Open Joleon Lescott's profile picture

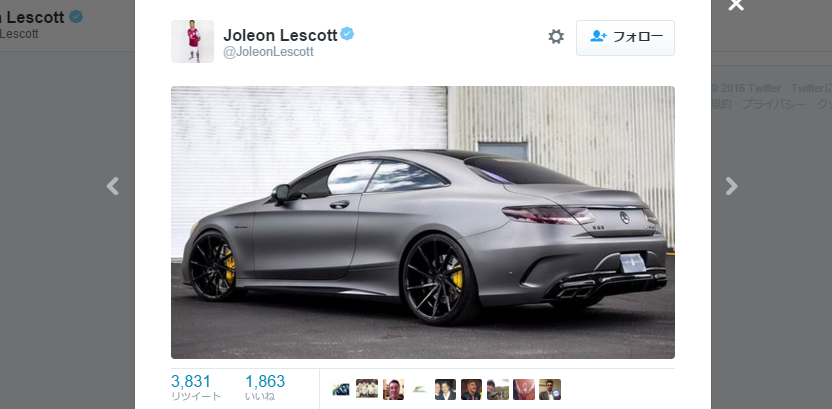click(192, 41)
